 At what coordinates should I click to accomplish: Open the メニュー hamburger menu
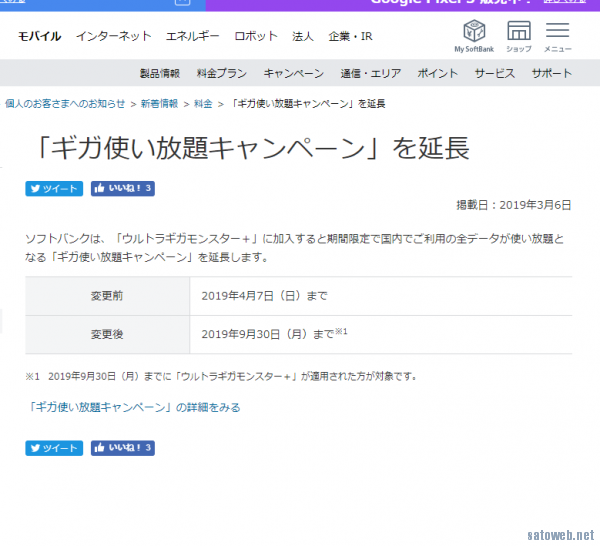558,34
